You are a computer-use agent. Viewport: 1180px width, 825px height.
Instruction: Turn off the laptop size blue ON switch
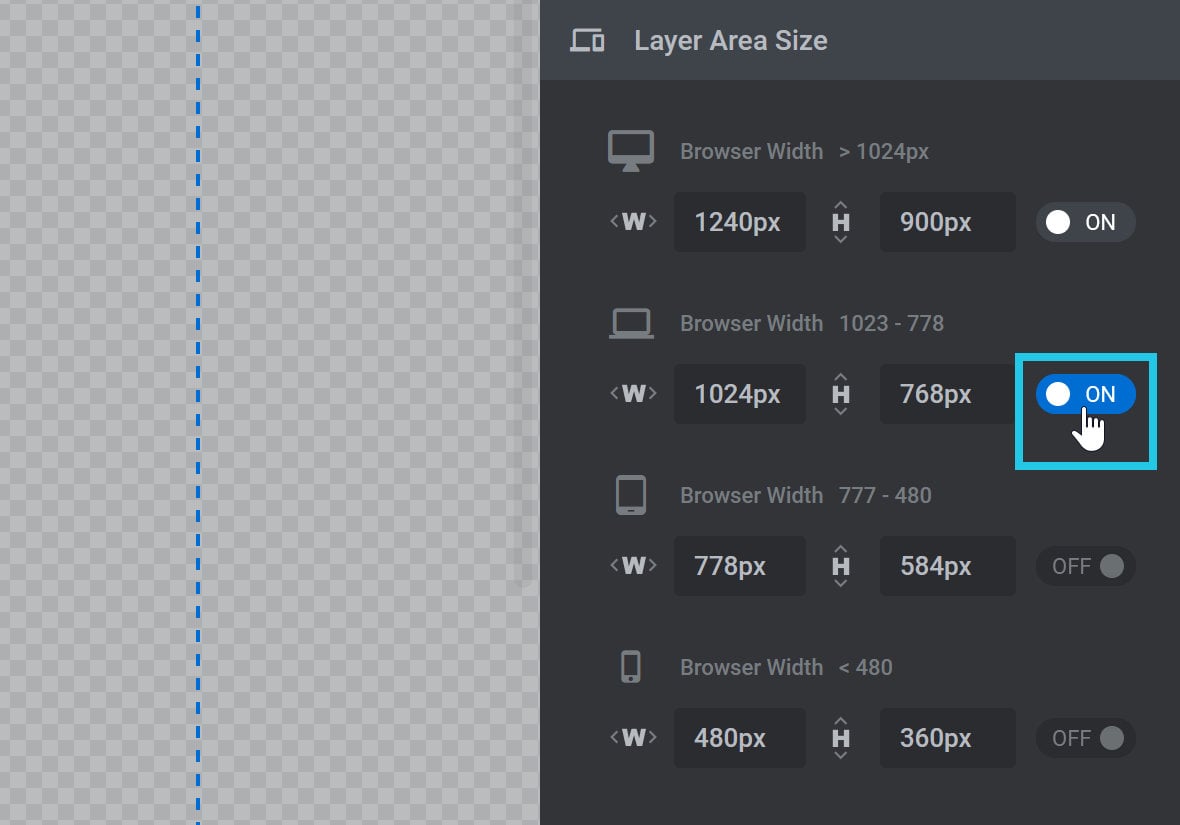(x=1085, y=394)
